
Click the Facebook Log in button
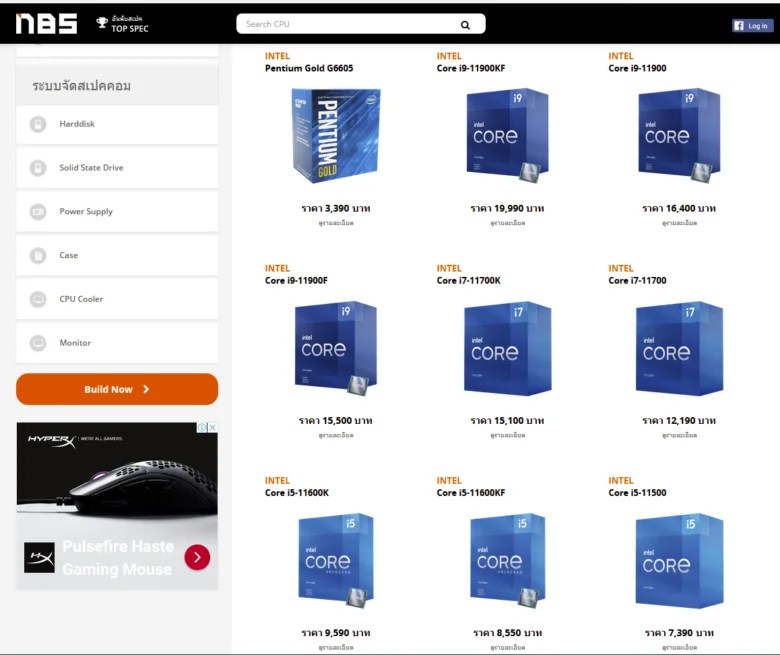(x=752, y=25)
